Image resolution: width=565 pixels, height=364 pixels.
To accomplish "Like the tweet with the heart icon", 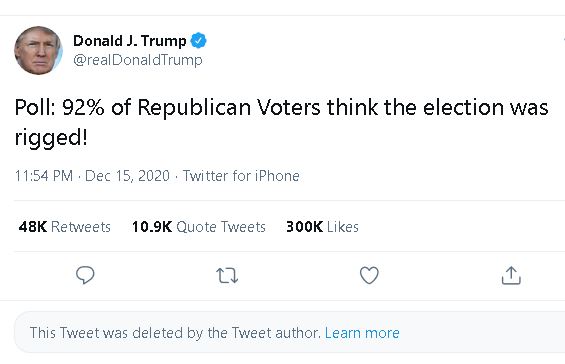I will [x=369, y=275].
